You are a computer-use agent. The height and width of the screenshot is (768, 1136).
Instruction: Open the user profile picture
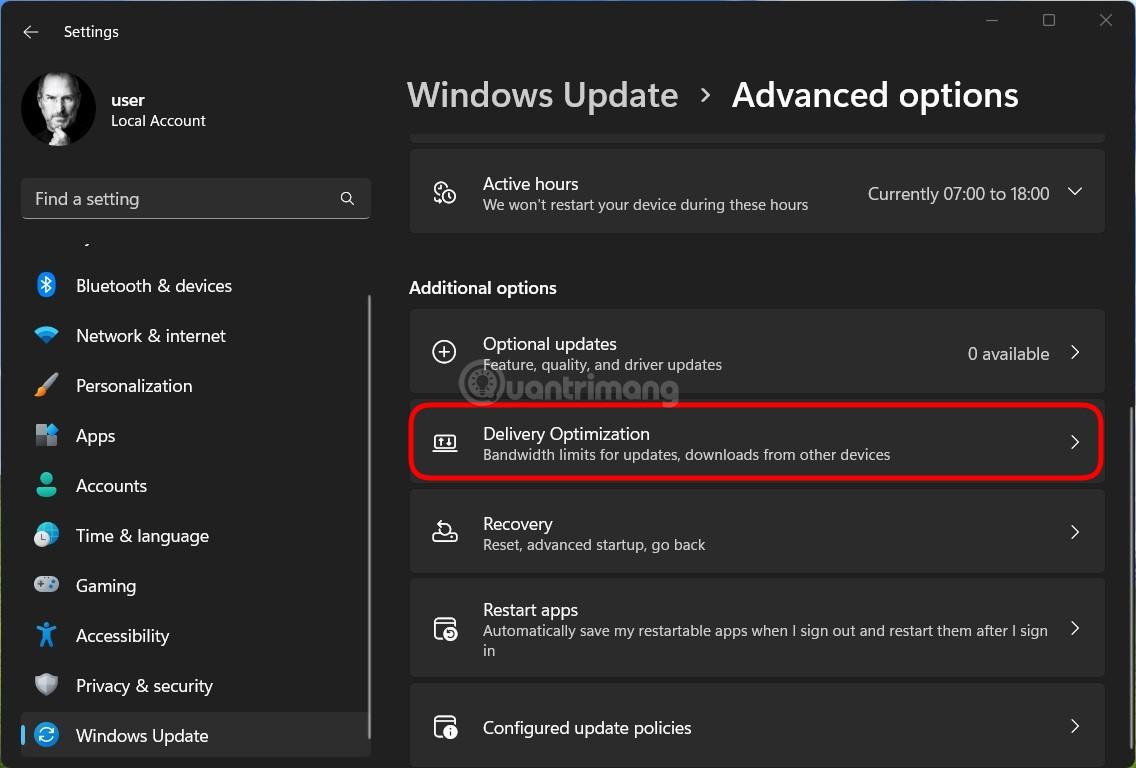(59, 109)
